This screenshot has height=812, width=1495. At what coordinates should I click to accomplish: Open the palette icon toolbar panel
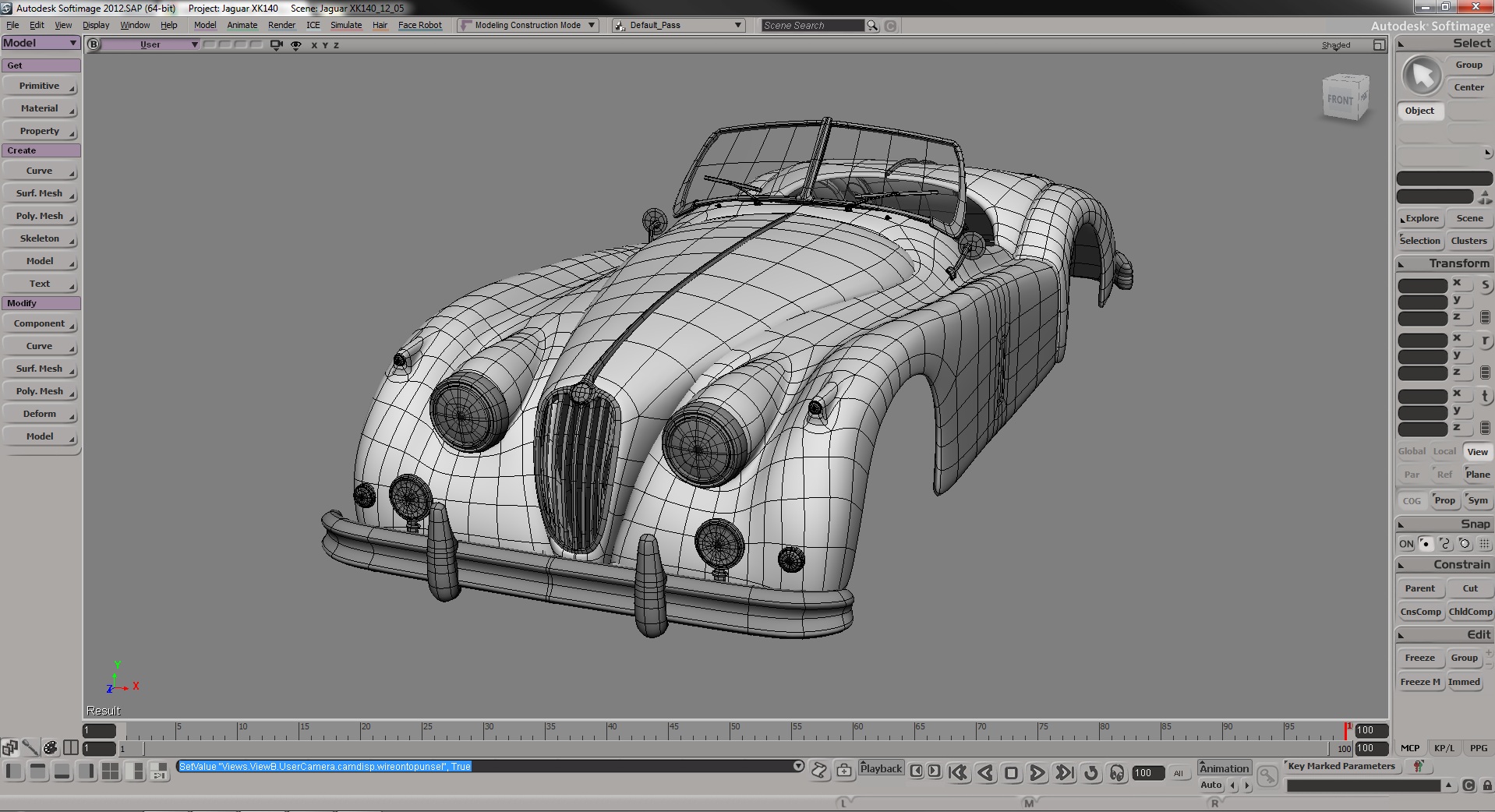[51, 748]
